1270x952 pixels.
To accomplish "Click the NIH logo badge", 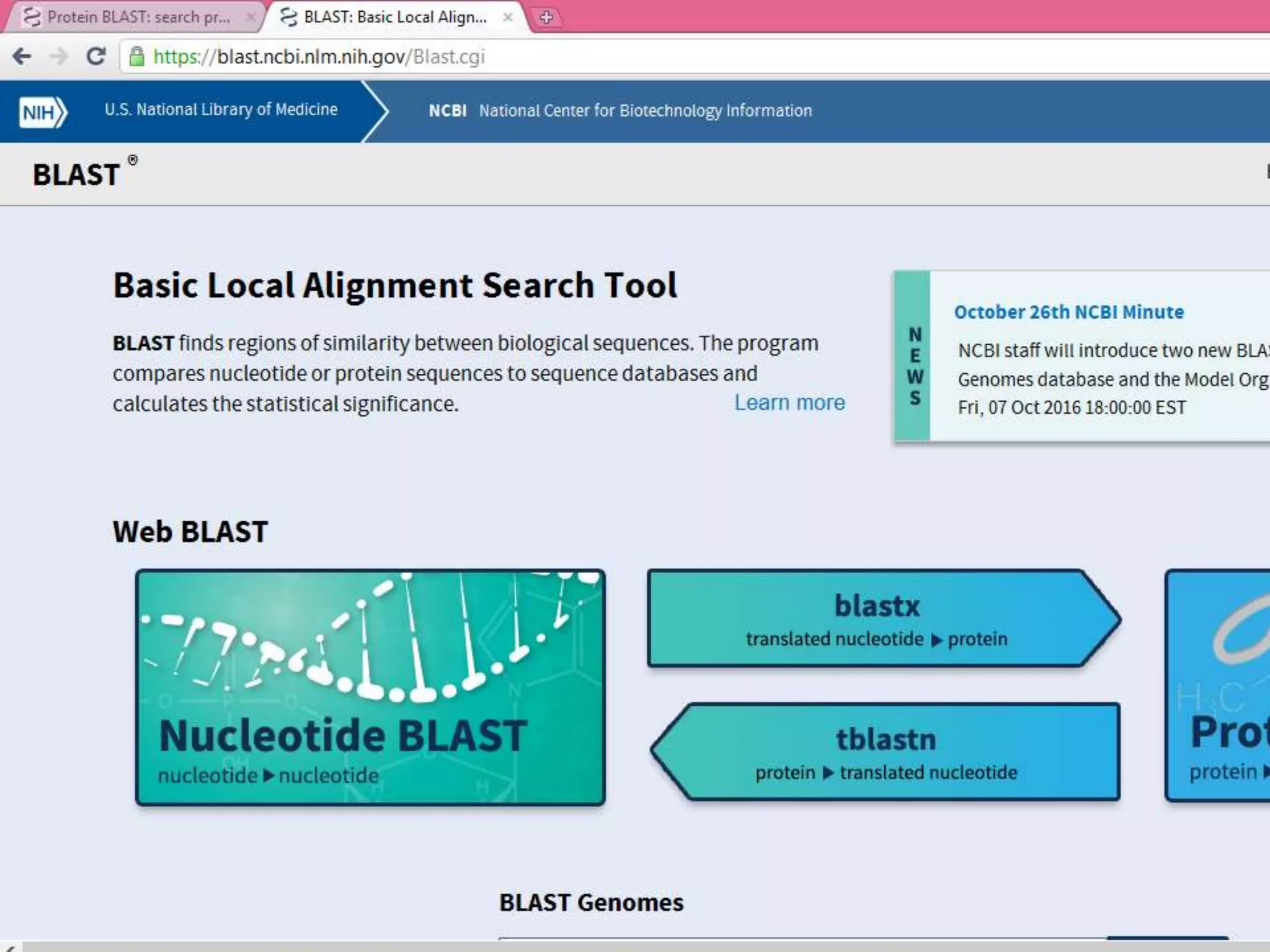I will coord(42,112).
